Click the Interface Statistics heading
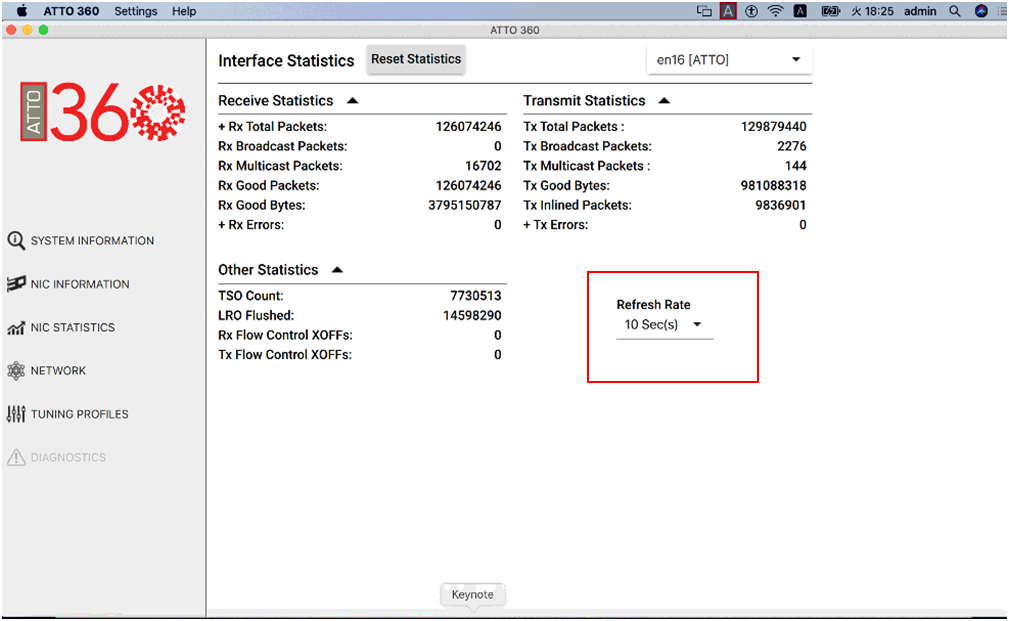The image size is (1009, 621). [x=286, y=60]
